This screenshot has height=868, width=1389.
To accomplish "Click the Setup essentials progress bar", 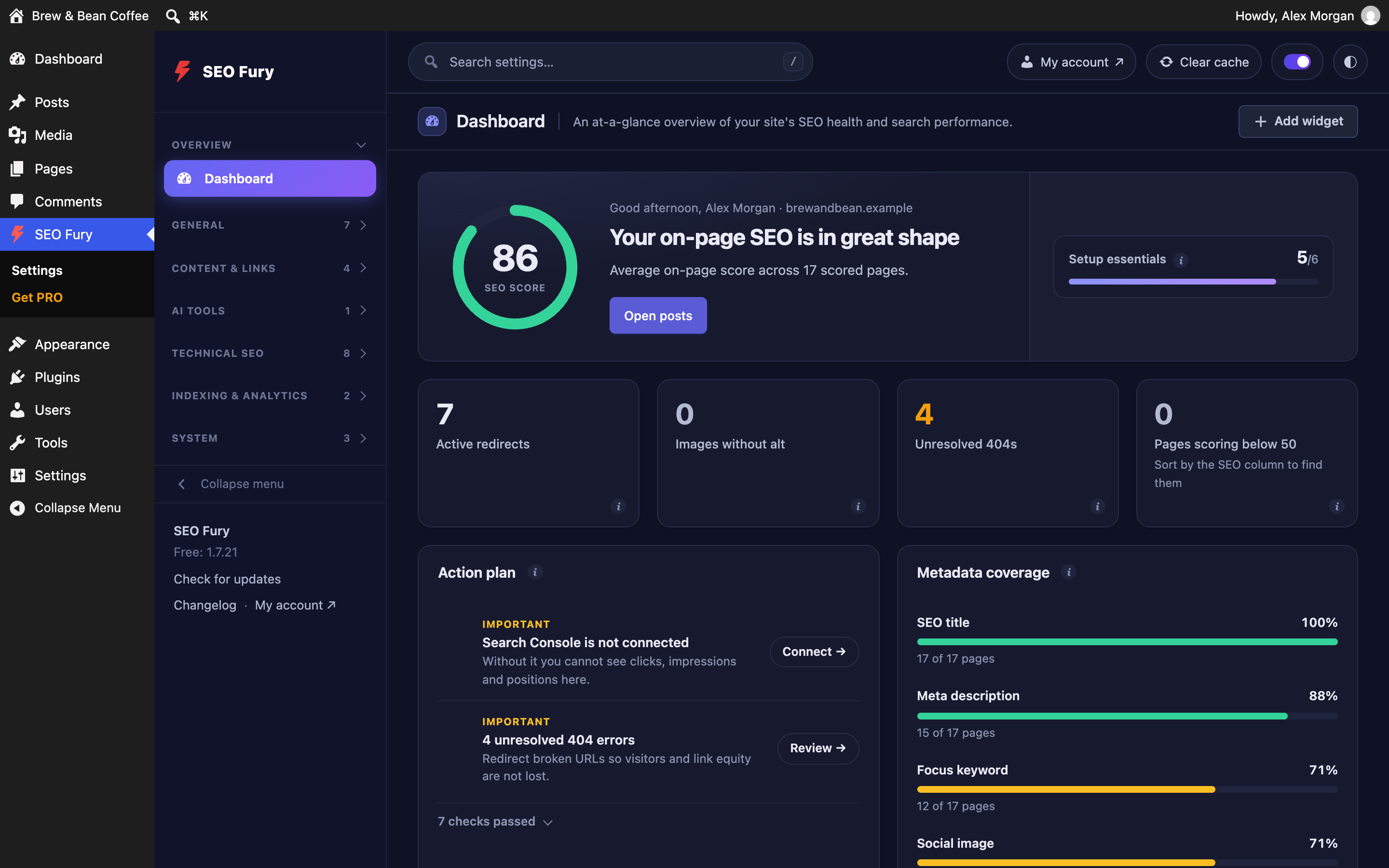I will [x=1193, y=282].
